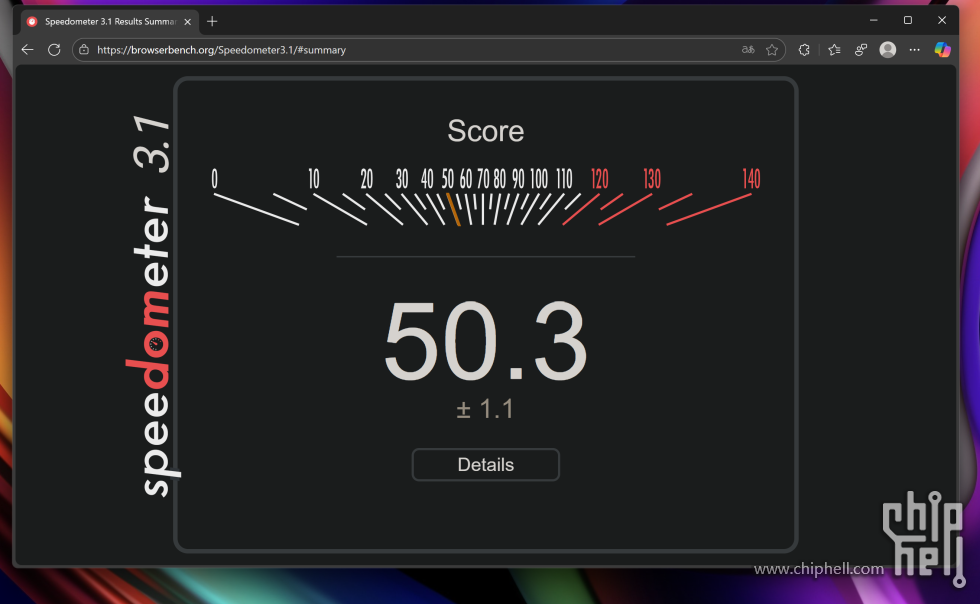Click the Score heading
The width and height of the screenshot is (980, 604).
click(486, 131)
